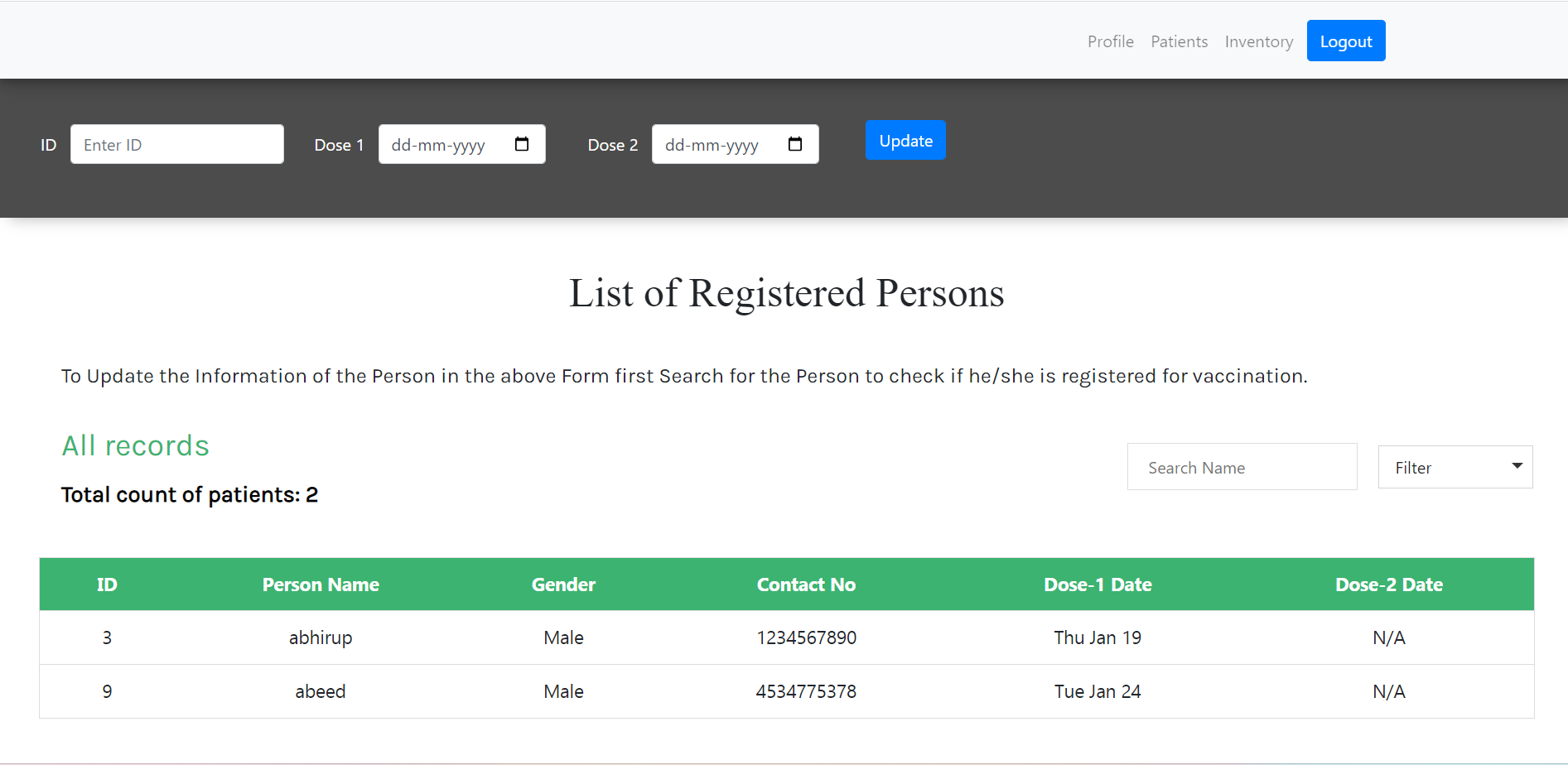The image size is (1568, 765).
Task: Open the Filter dropdown
Action: click(x=1455, y=466)
